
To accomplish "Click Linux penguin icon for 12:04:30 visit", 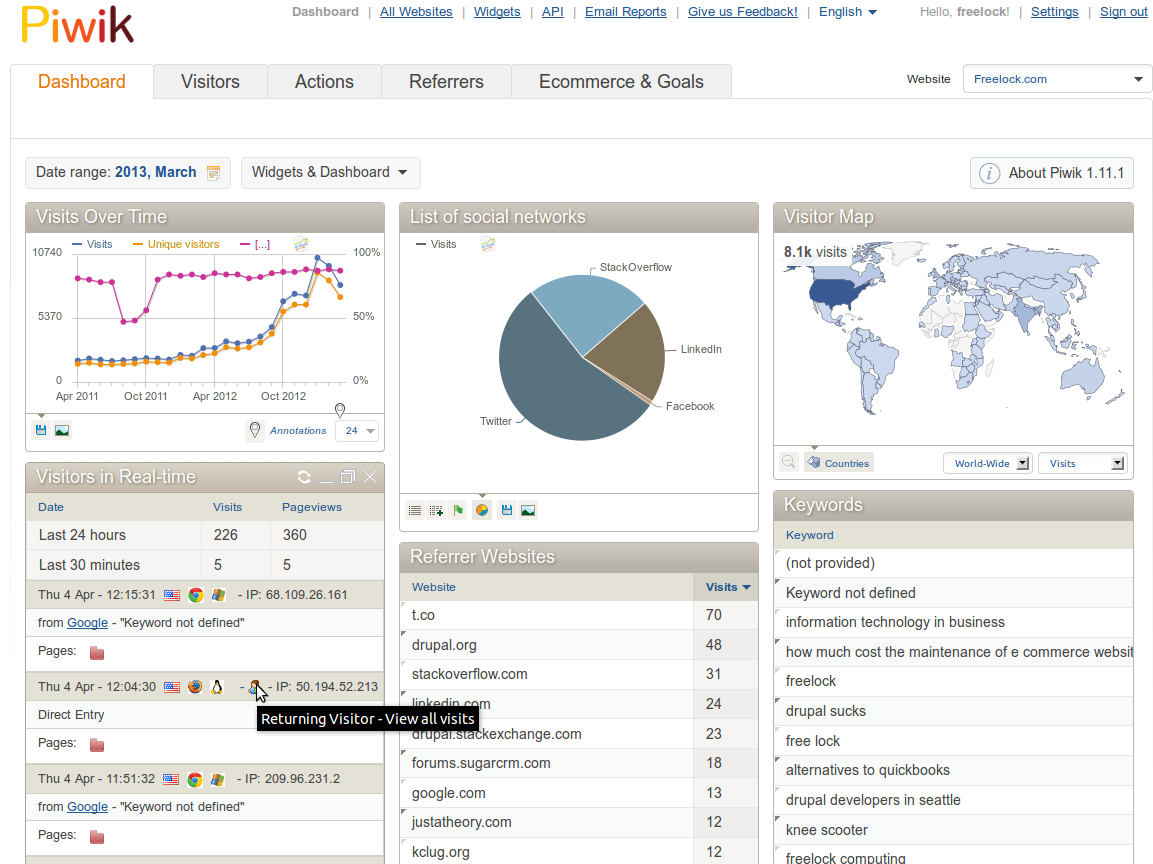I will pos(217,687).
